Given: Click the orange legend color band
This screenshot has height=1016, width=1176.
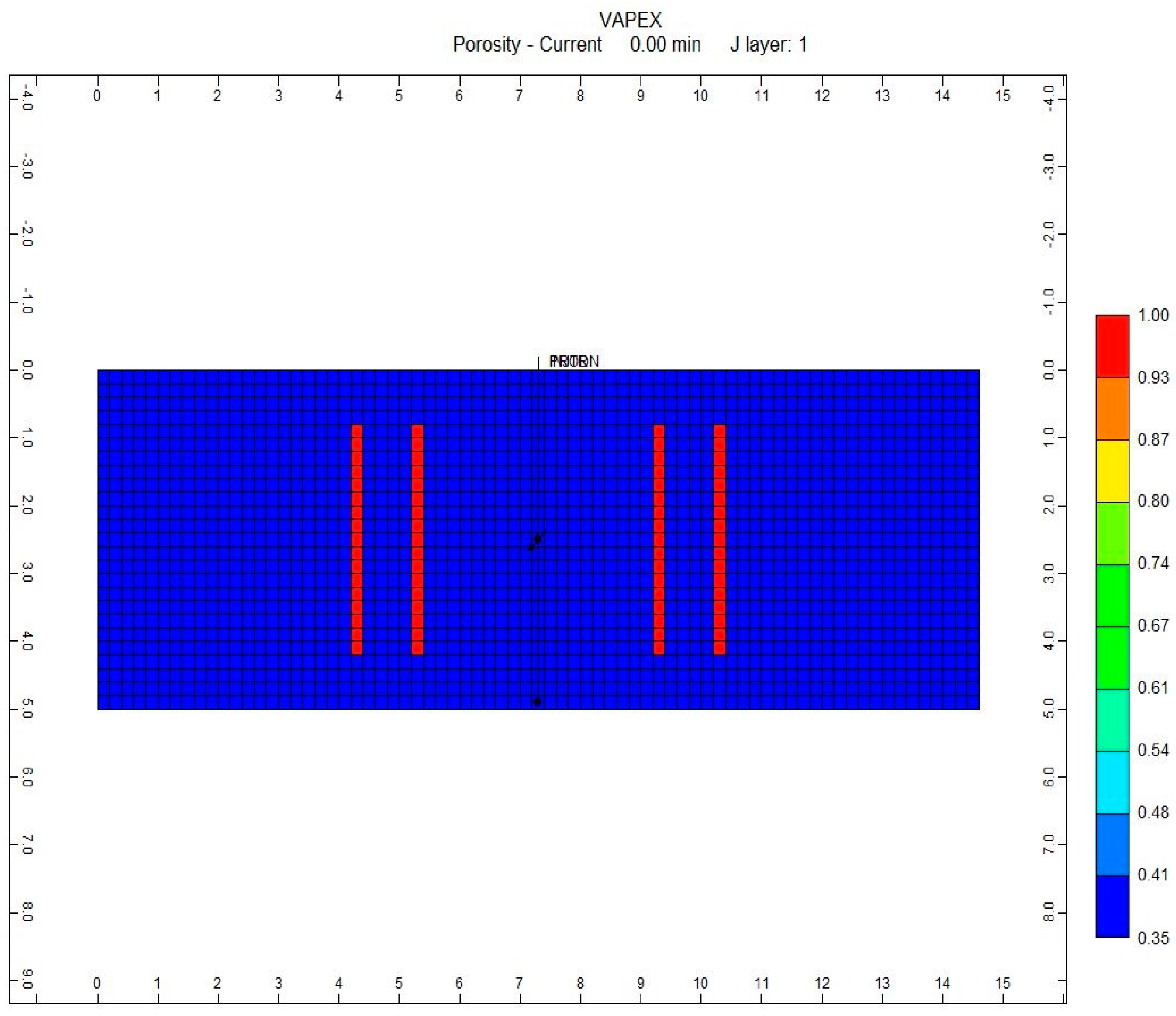Looking at the screenshot, I should pos(1112,408).
